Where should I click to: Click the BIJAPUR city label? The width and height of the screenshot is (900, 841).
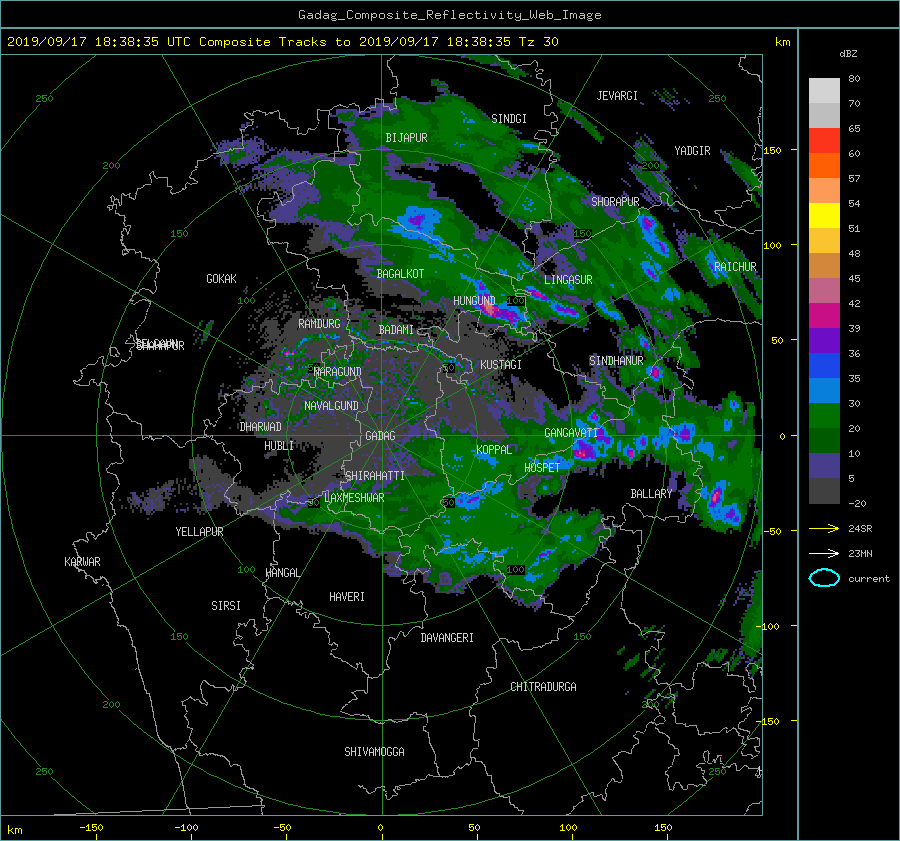[x=406, y=138]
